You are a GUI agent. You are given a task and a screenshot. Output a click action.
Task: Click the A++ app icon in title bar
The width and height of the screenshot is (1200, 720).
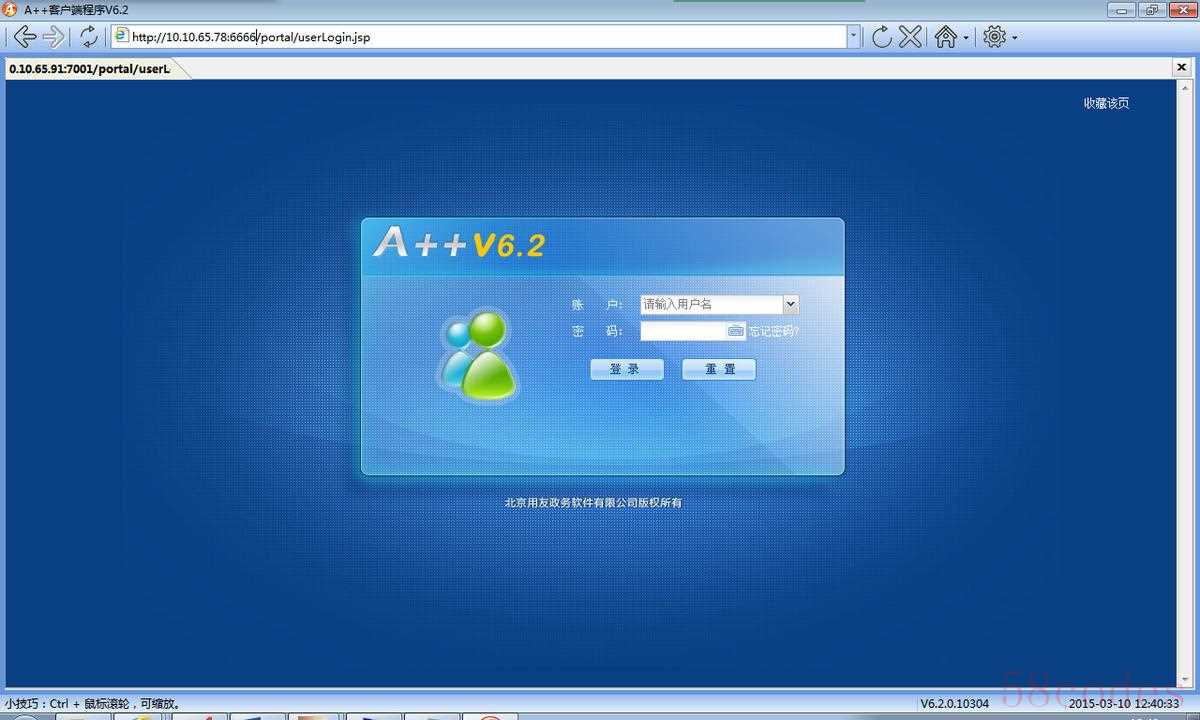[x=11, y=9]
